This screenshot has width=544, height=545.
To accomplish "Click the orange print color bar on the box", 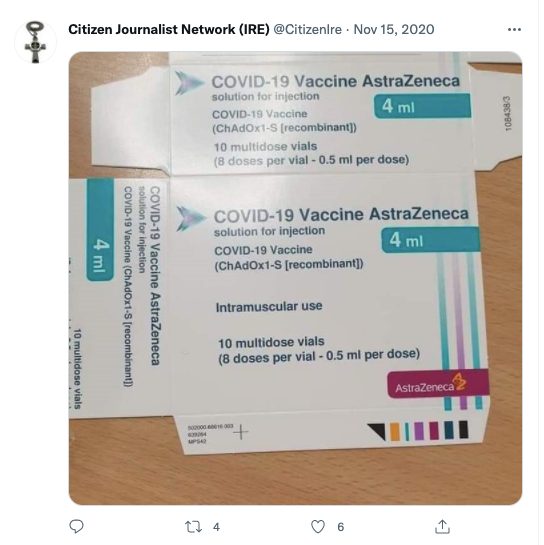I will pyautogui.click(x=395, y=431).
